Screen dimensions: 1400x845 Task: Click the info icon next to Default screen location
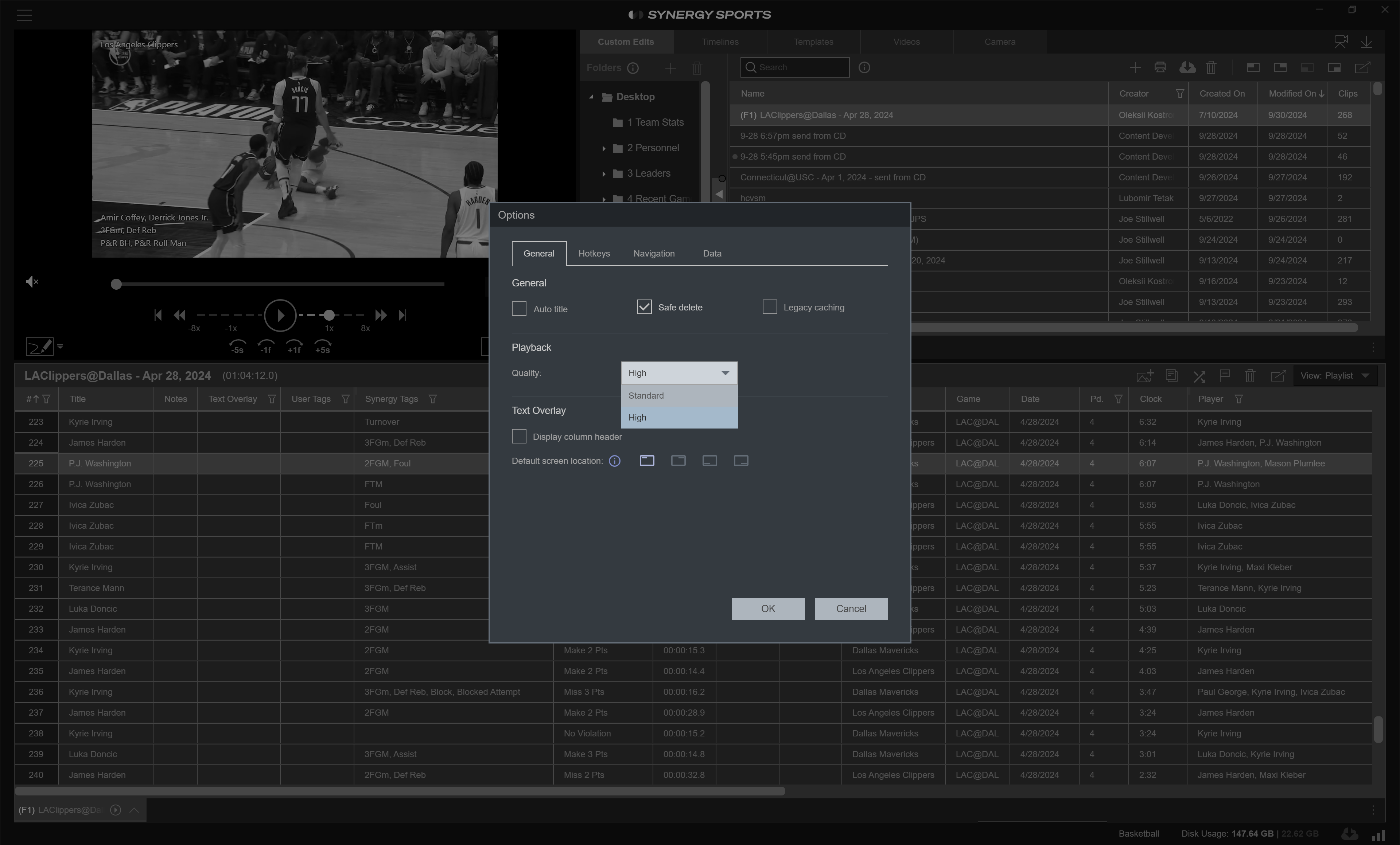pyautogui.click(x=614, y=461)
